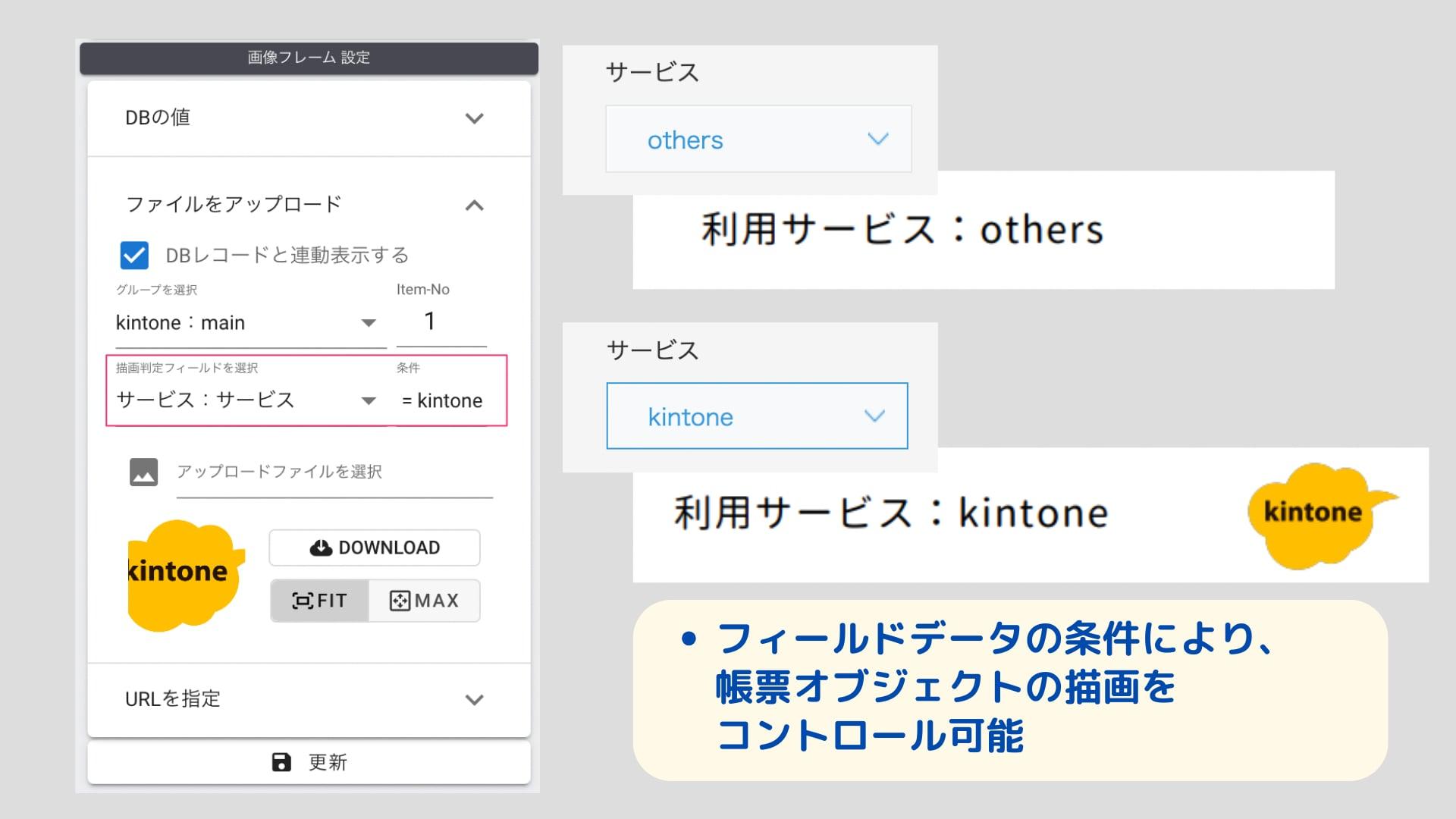The height and width of the screenshot is (819, 1456).
Task: Click the FIT frame icon
Action: click(x=303, y=601)
